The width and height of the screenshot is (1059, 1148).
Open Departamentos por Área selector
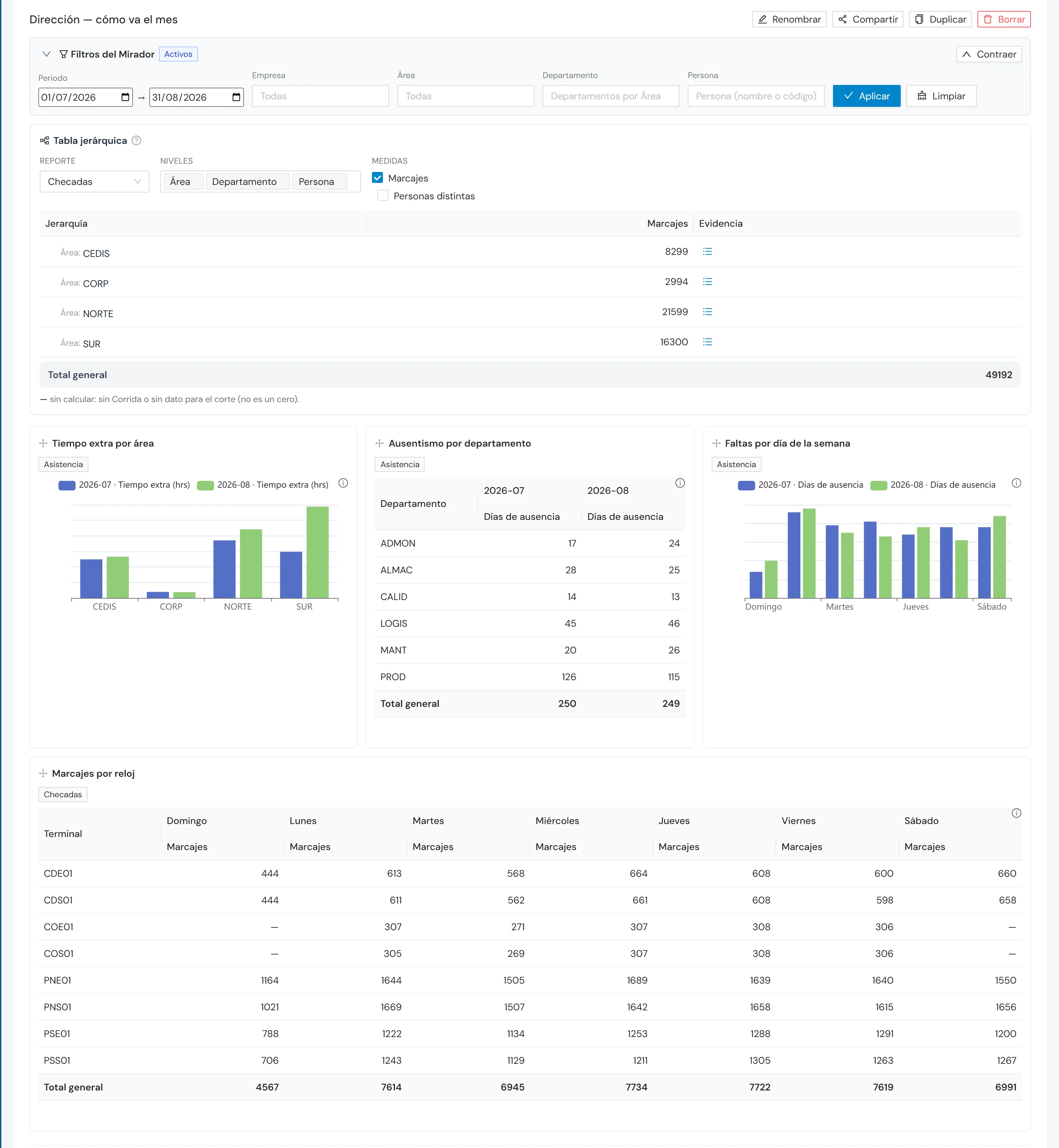[611, 96]
